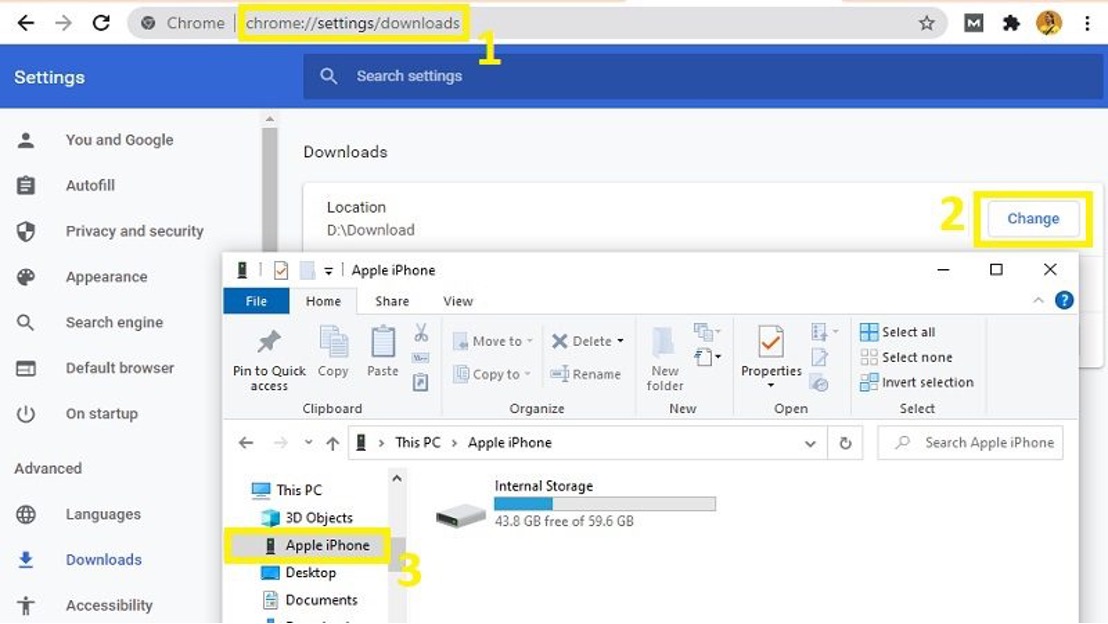The height and width of the screenshot is (624, 1108).
Task: Collapse the Advanced settings section
Action: click(x=48, y=469)
